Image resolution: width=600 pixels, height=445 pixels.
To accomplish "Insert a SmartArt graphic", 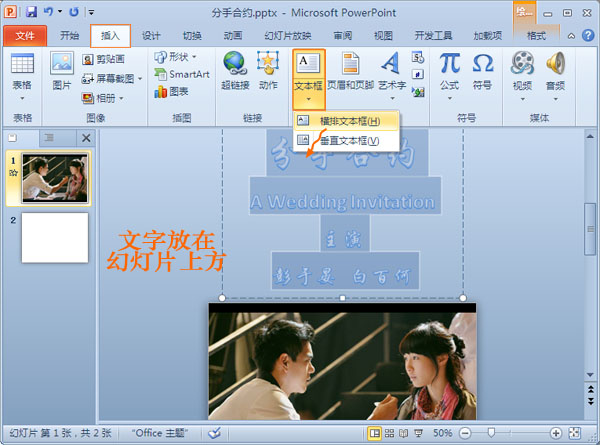I will pyautogui.click(x=182, y=74).
